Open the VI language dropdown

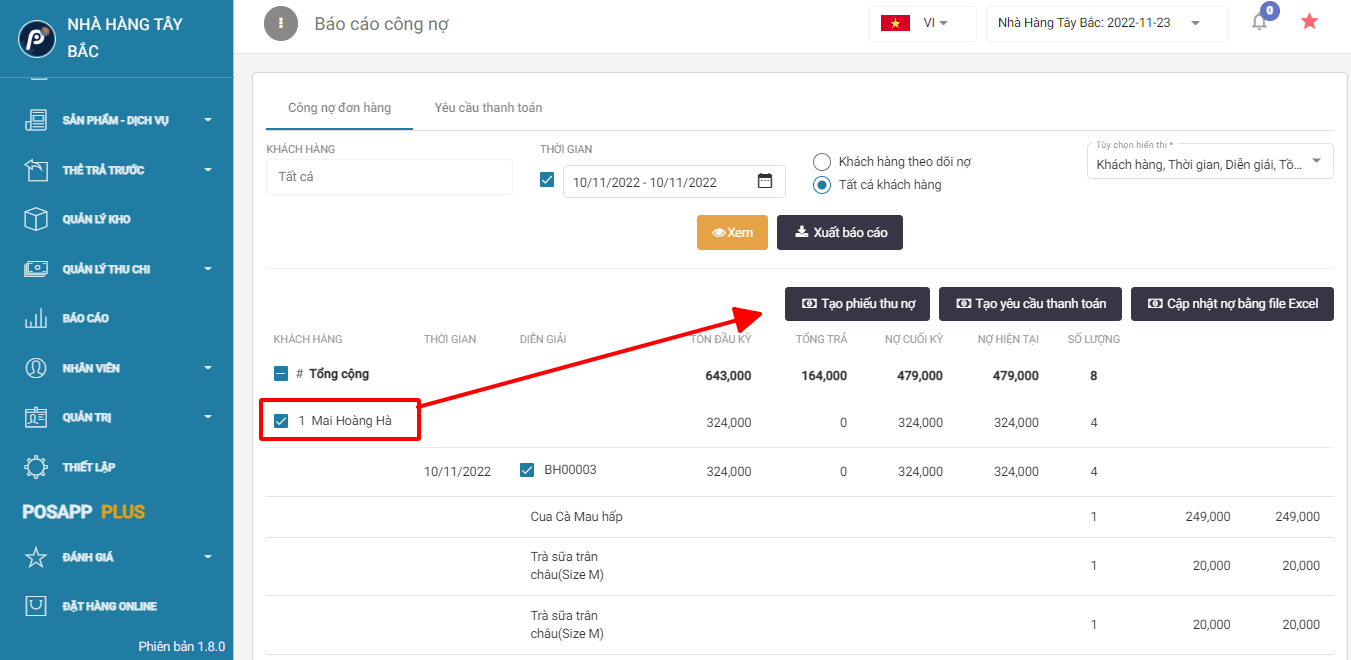pyautogui.click(x=922, y=23)
